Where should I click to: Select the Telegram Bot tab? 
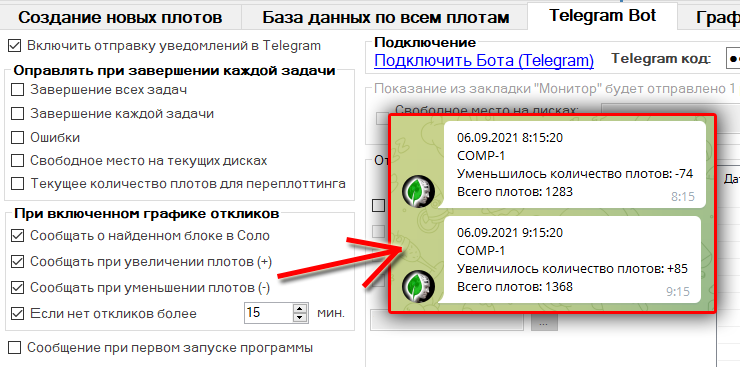[x=602, y=16]
